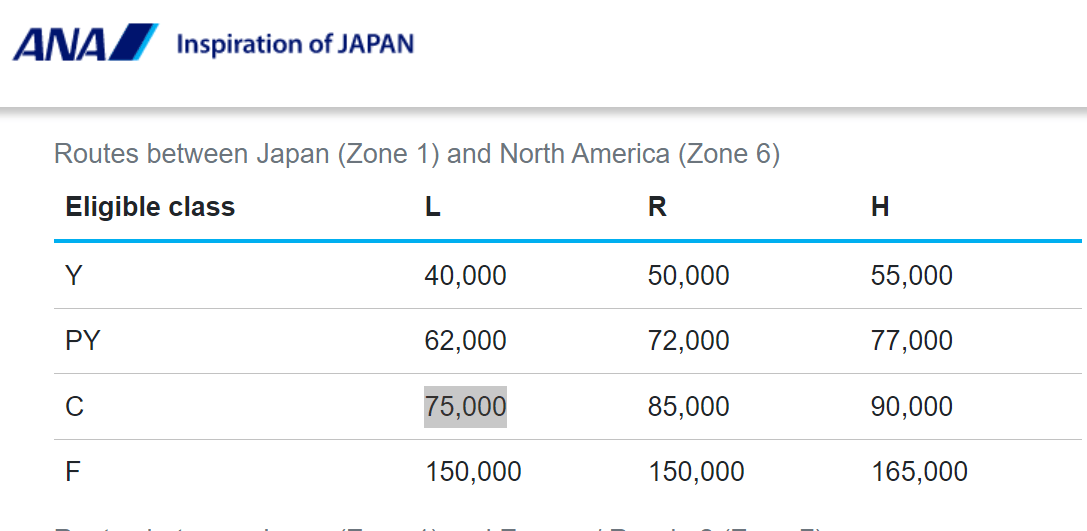
Task: Select the "Eligible class" column header
Action: point(150,207)
